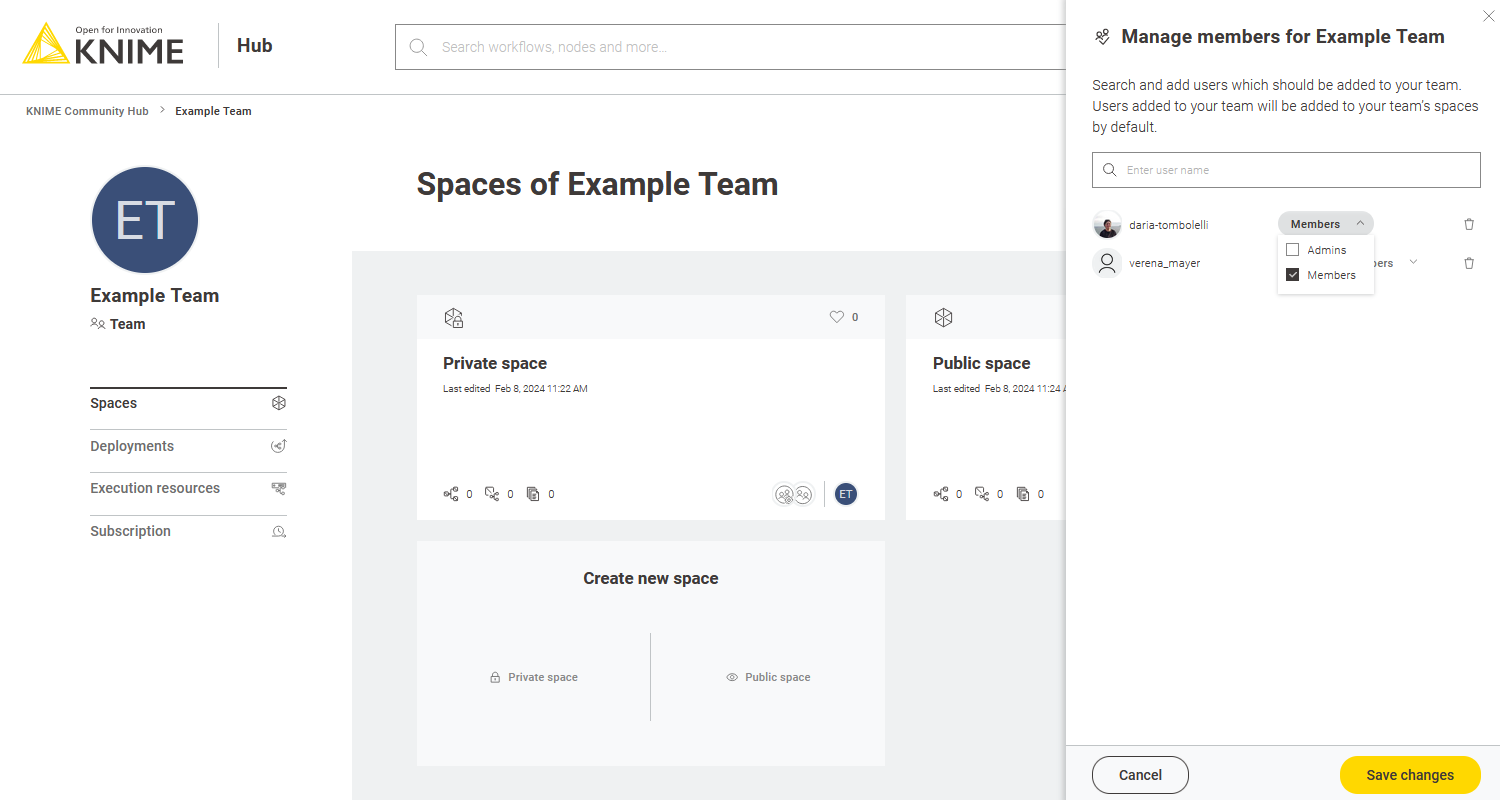Click Save changes button
The width and height of the screenshot is (1500, 800).
(1409, 775)
